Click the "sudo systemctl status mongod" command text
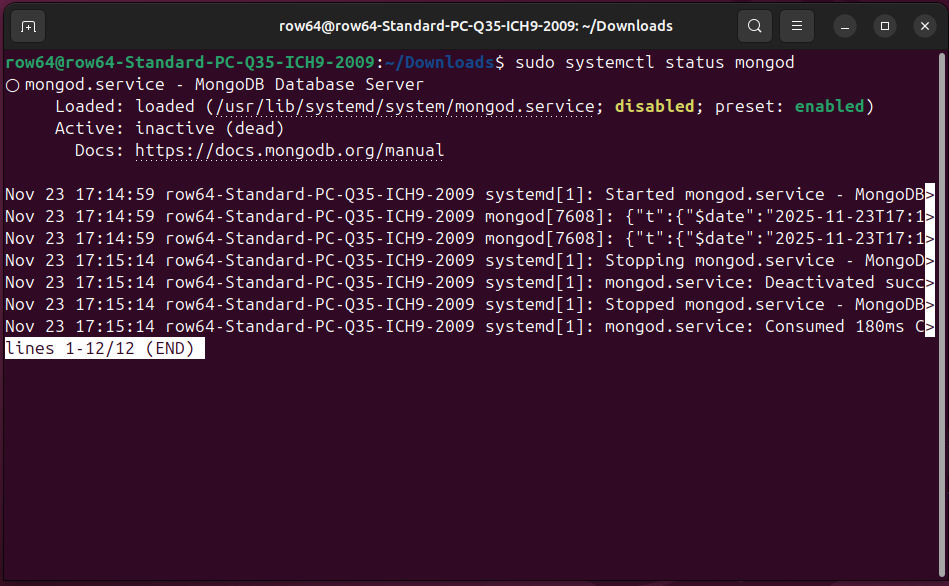The height and width of the screenshot is (586, 949). pos(654,63)
